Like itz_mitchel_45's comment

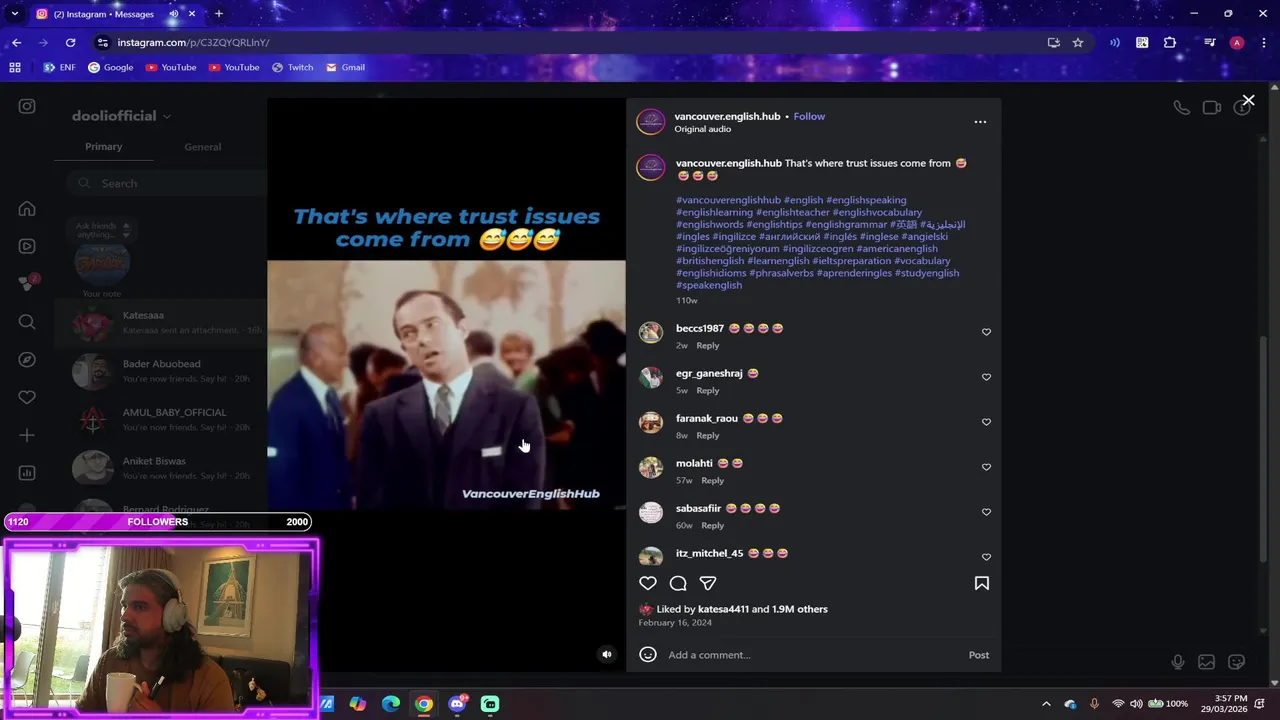point(986,557)
